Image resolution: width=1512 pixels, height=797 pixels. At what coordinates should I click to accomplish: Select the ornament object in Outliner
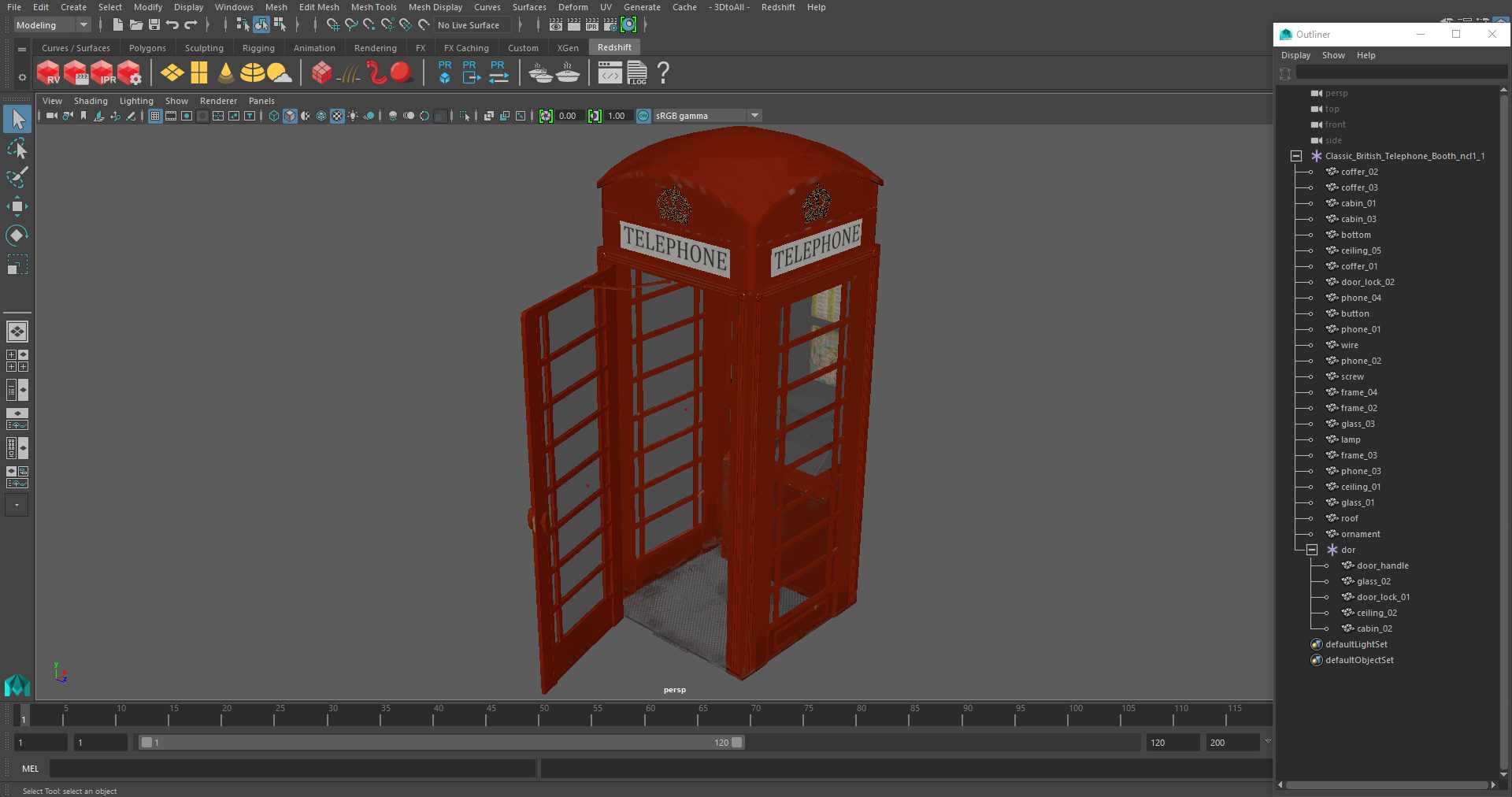coord(1360,534)
